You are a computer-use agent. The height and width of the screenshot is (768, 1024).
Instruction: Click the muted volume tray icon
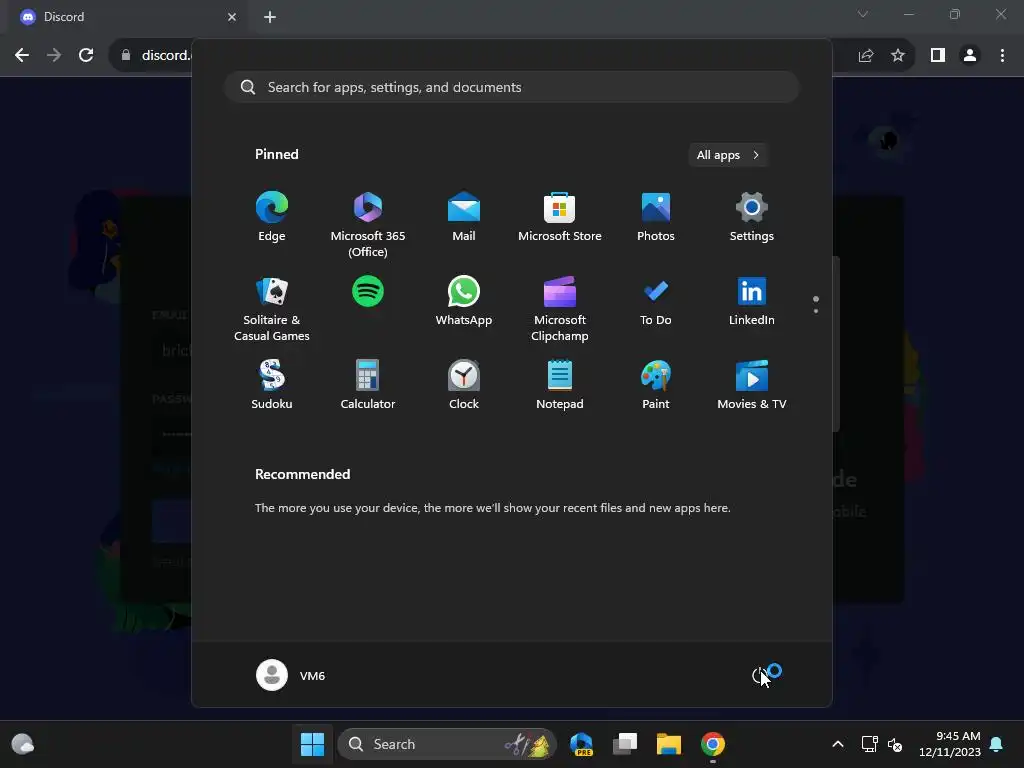(x=895, y=744)
